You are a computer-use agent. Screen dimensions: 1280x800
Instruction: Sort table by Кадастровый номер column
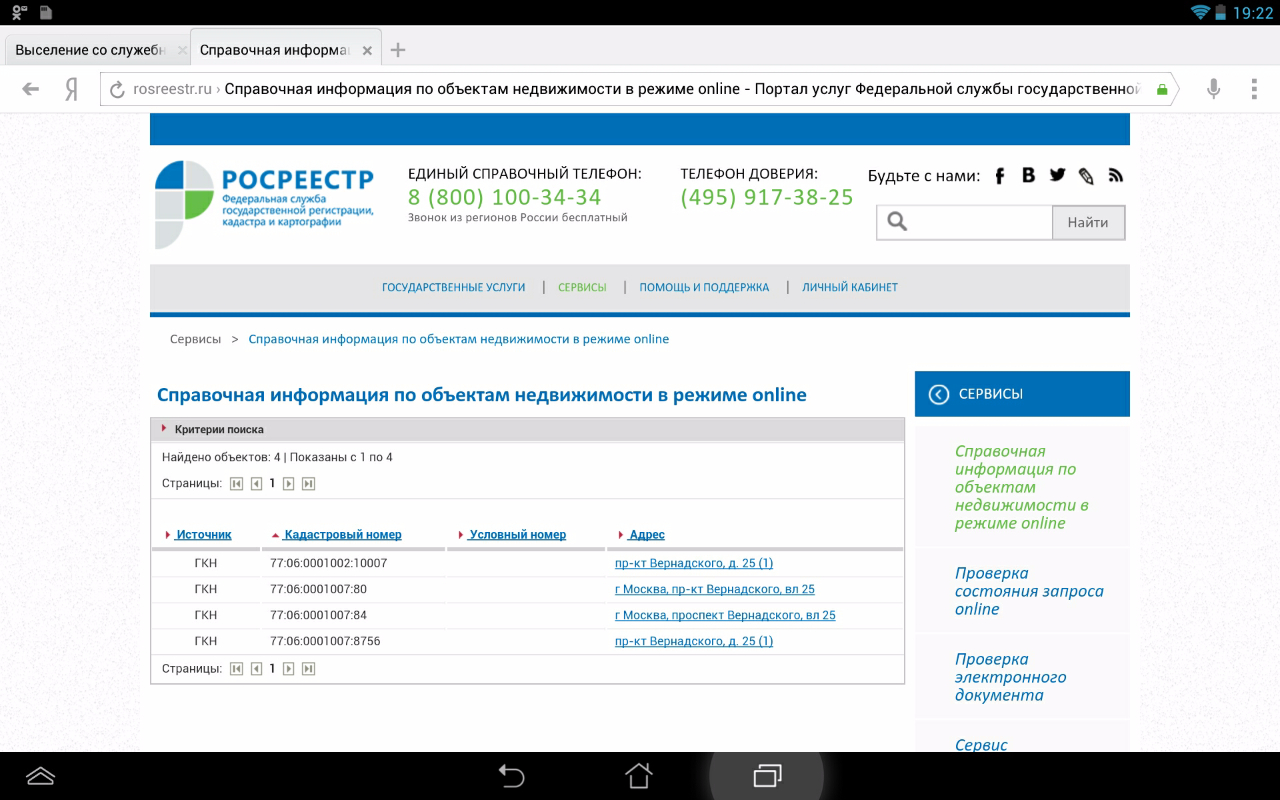tap(342, 535)
